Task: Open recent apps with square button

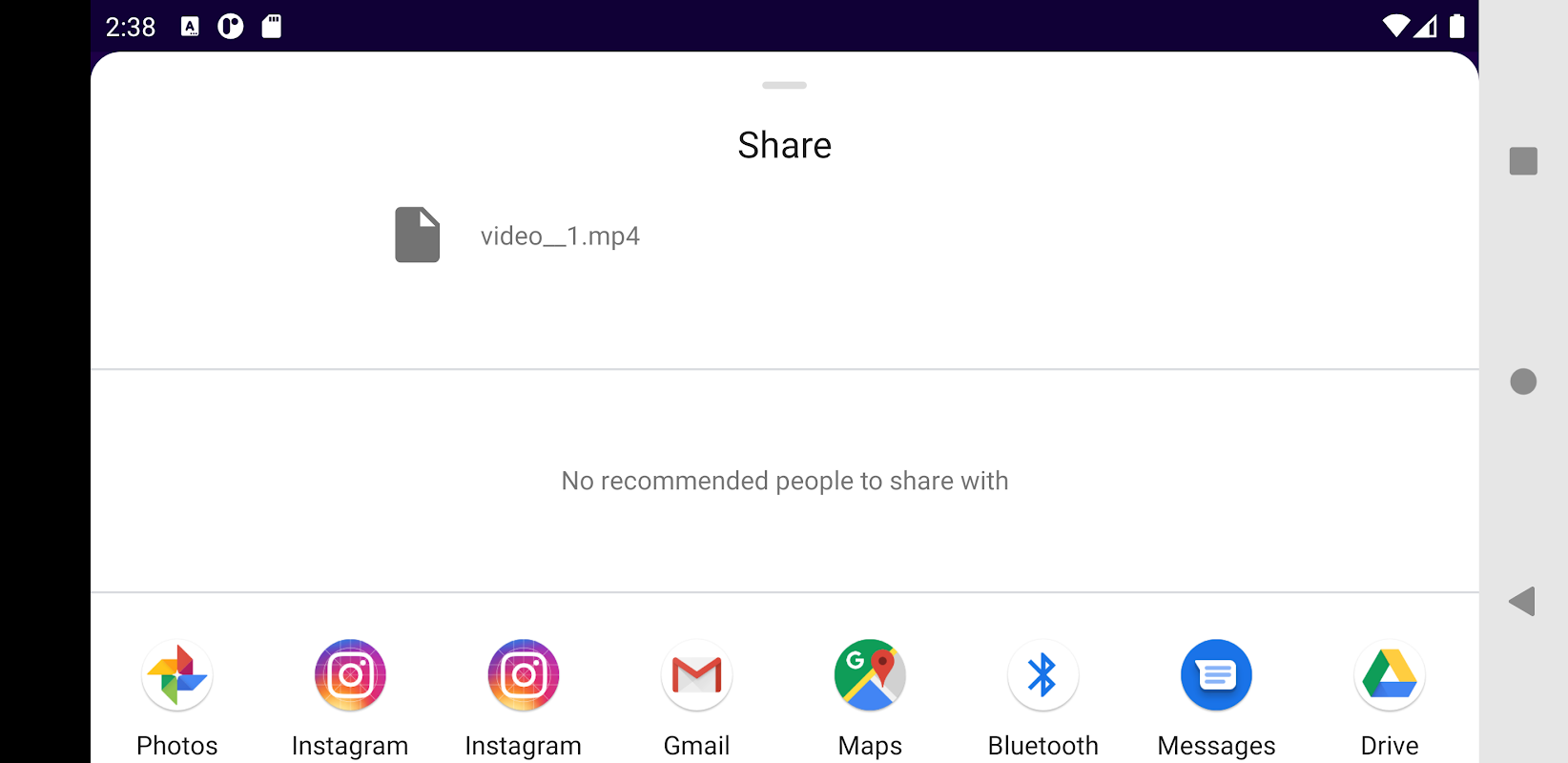Action: (1523, 161)
